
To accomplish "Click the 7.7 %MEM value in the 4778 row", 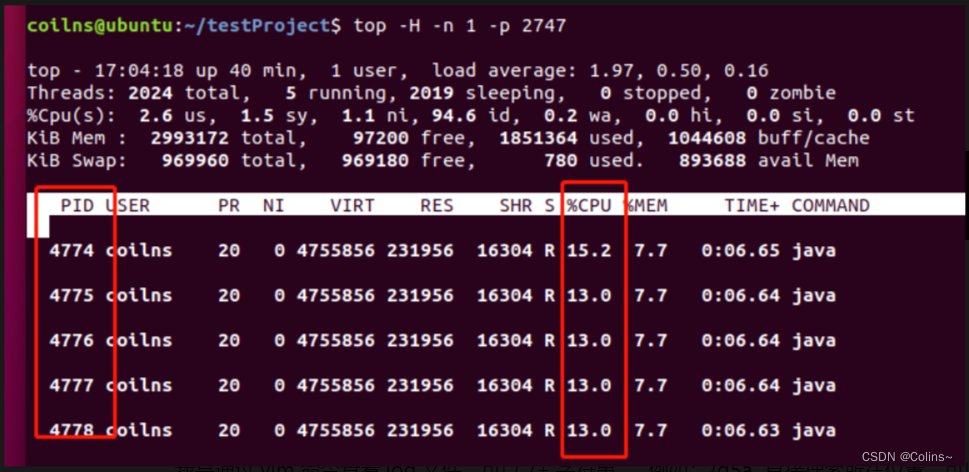I will [x=651, y=430].
